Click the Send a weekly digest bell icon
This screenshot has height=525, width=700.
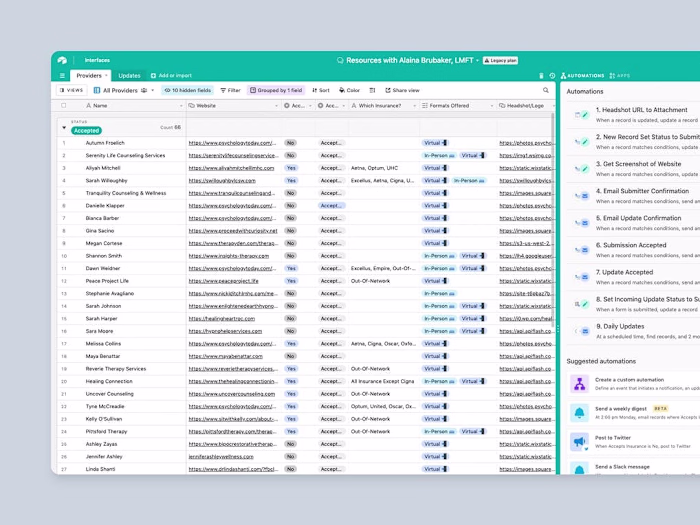tap(579, 413)
